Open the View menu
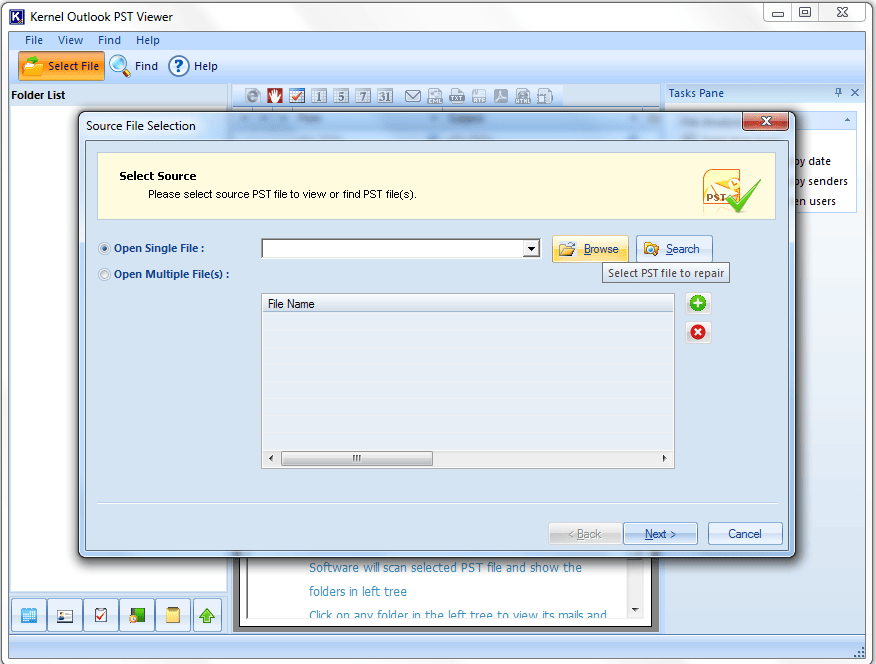The image size is (876, 664). pyautogui.click(x=70, y=40)
